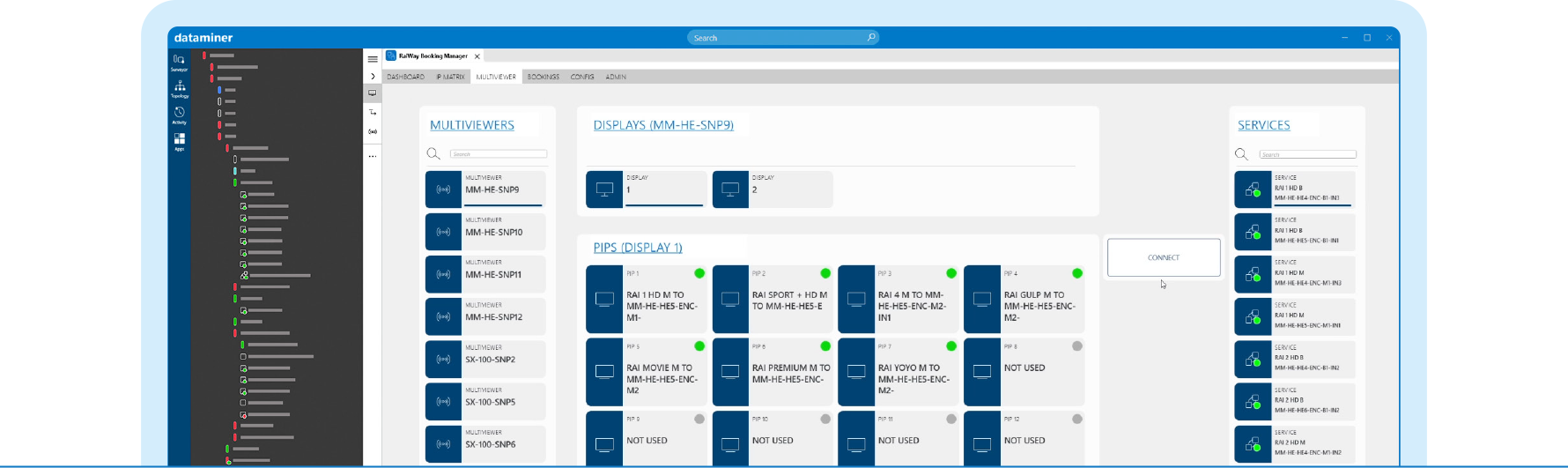Select multiviewer MM-HE-SNP12

point(485,316)
